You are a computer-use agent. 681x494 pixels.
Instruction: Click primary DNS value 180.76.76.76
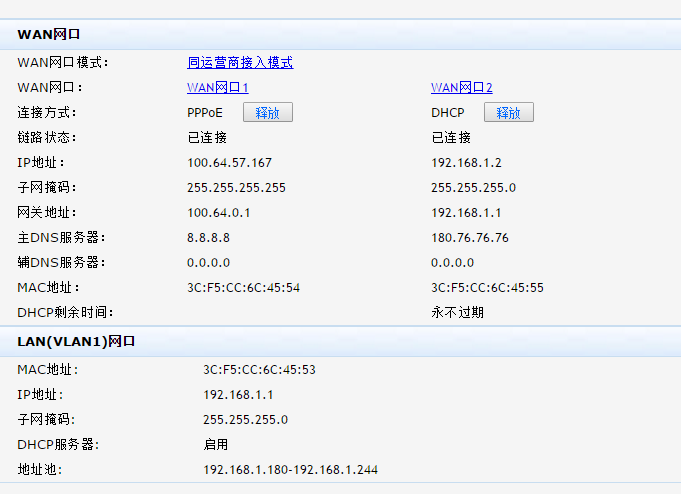click(469, 238)
